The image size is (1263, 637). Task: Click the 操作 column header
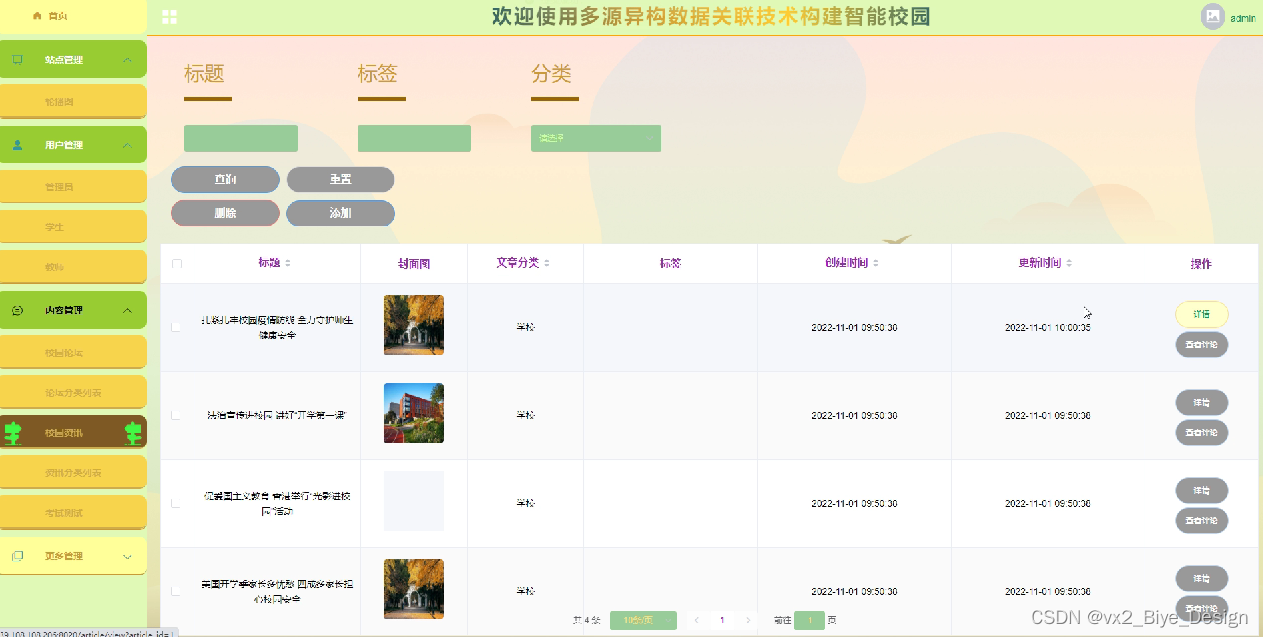pos(1201,263)
